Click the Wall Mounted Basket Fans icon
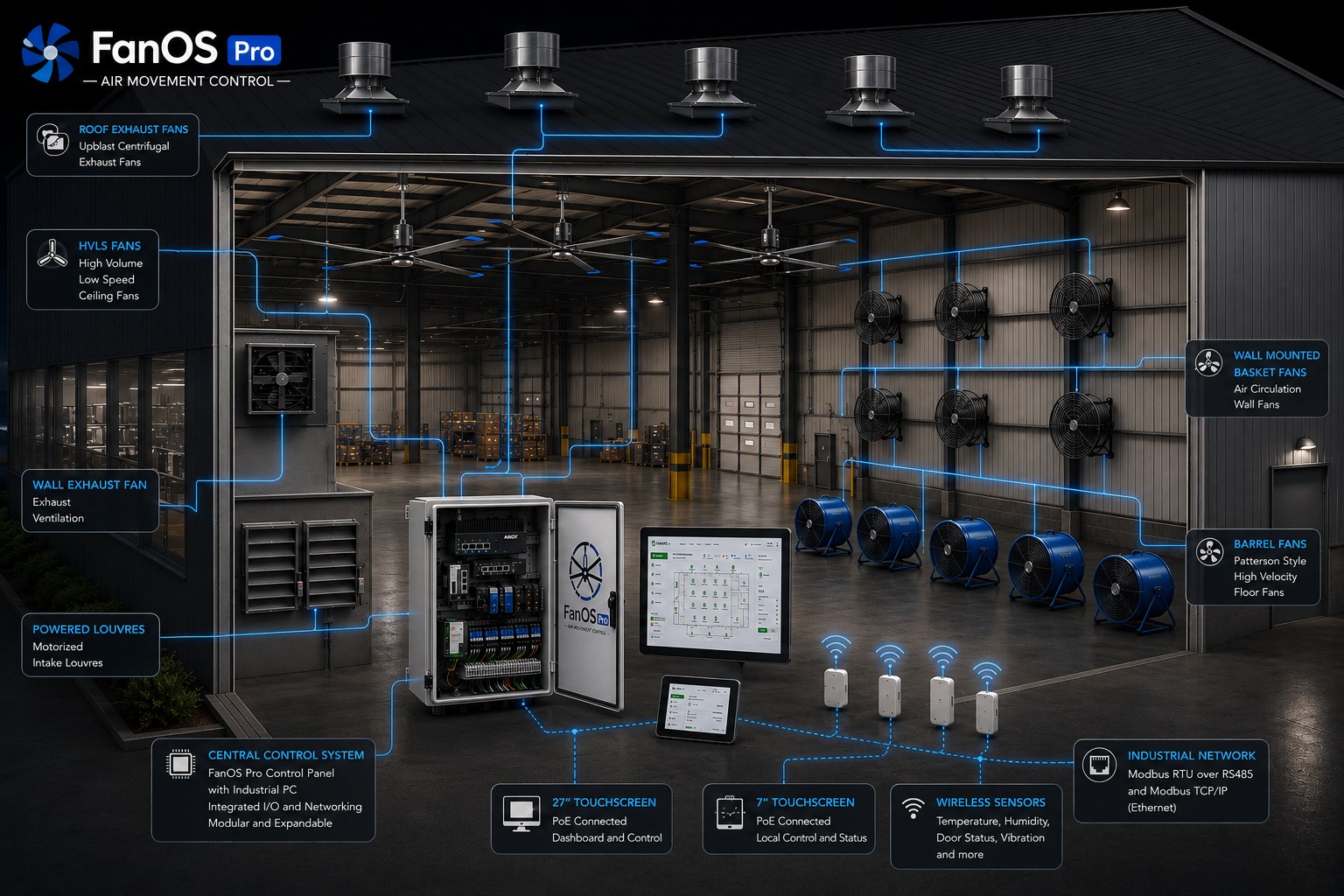Image resolution: width=1344 pixels, height=896 pixels. [1208, 362]
